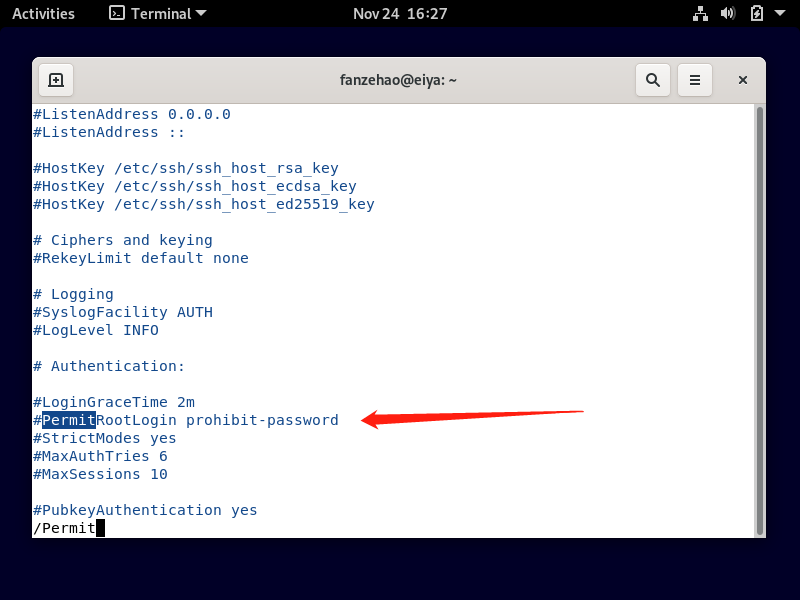Click the highlighted Permit search match
Screen dimensions: 800x600
[x=68, y=420]
